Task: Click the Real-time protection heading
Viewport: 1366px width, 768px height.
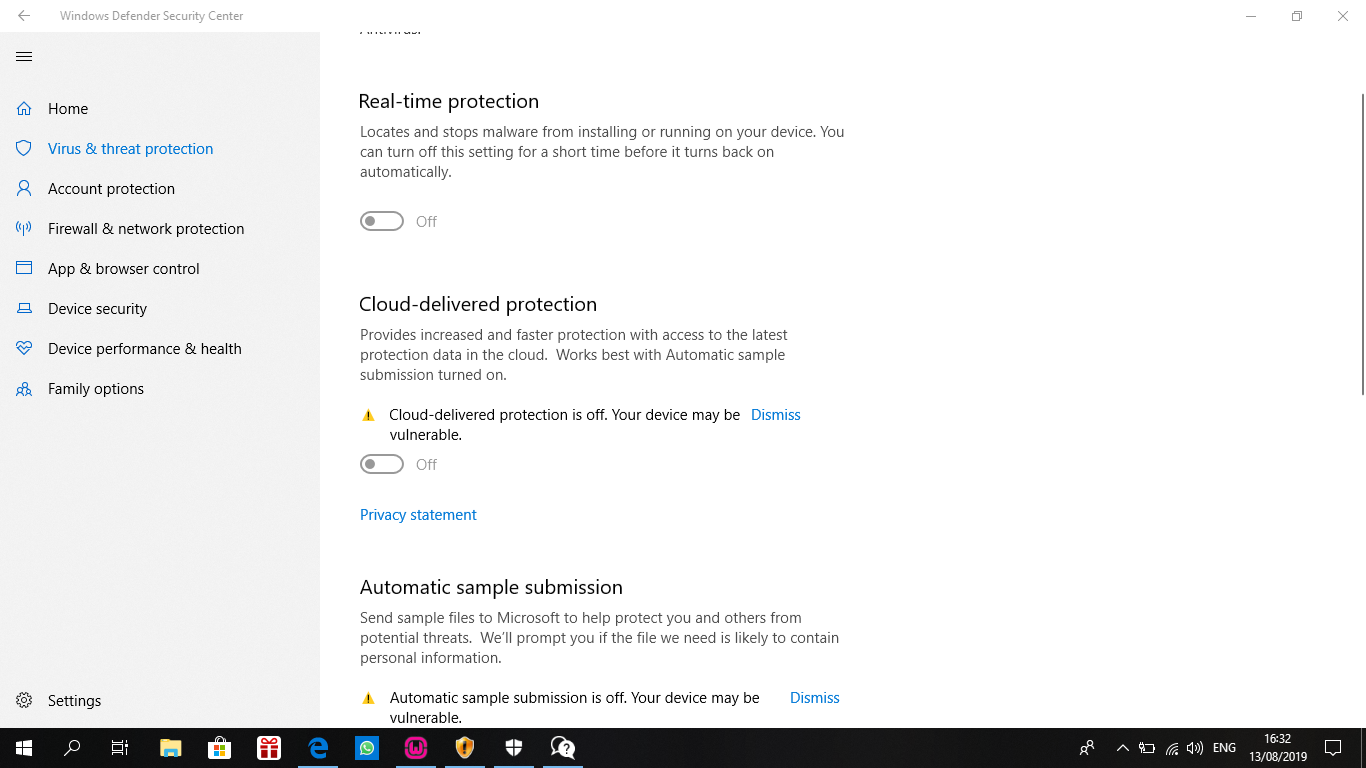Action: coord(449,101)
